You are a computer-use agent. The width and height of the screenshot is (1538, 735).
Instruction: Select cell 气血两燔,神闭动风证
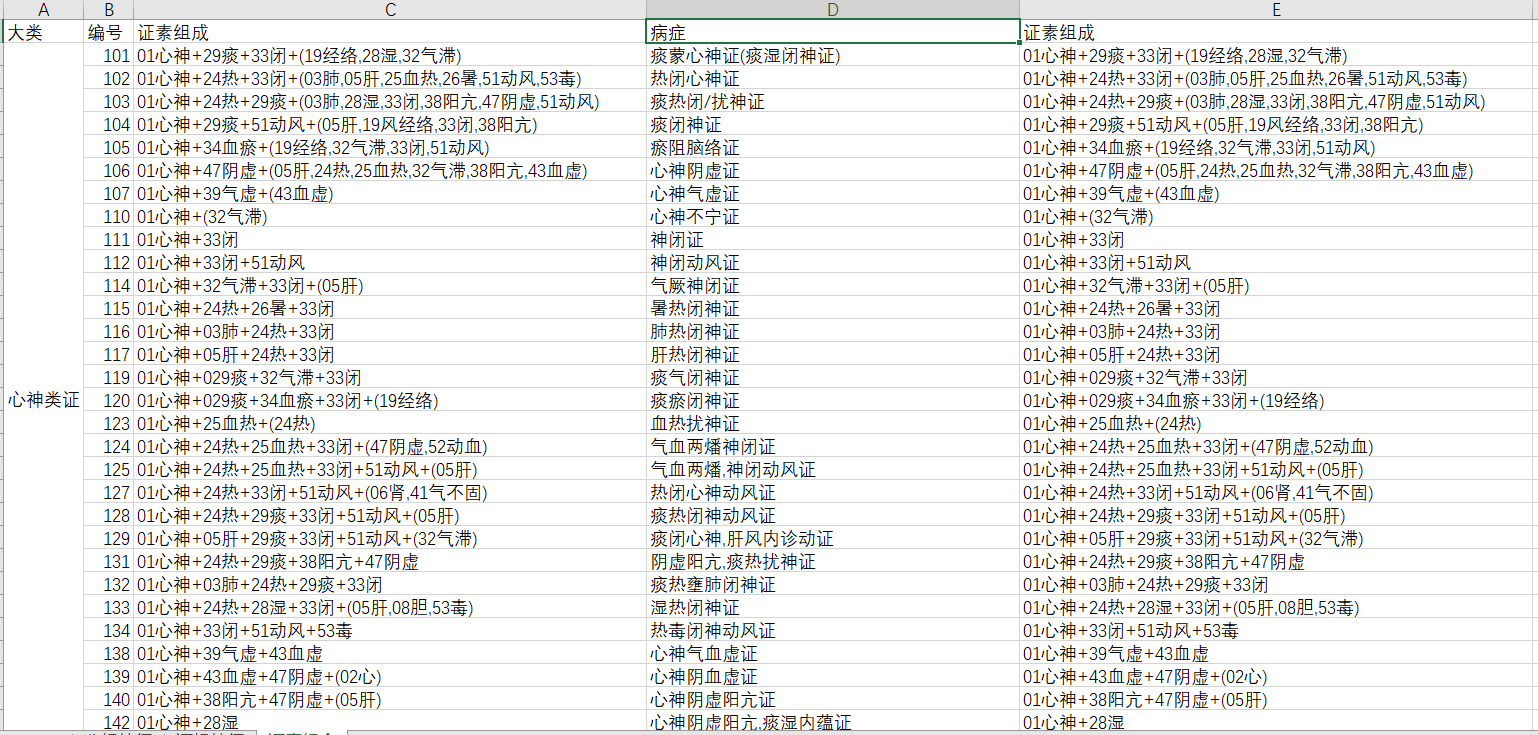(833, 470)
